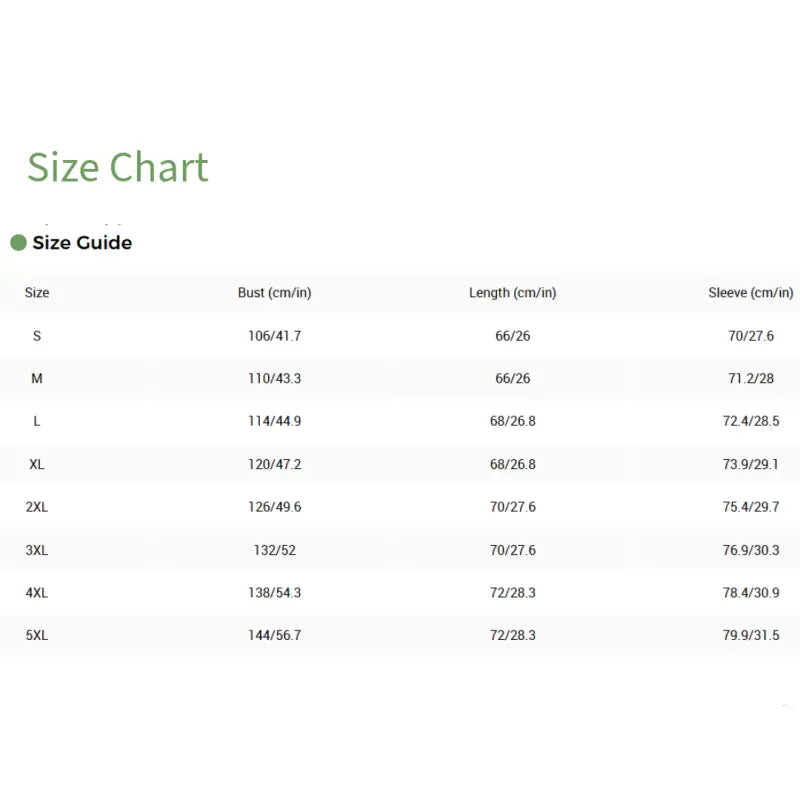This screenshot has height=800, width=800.
Task: Click the 5XL size row label
Action: (37, 635)
